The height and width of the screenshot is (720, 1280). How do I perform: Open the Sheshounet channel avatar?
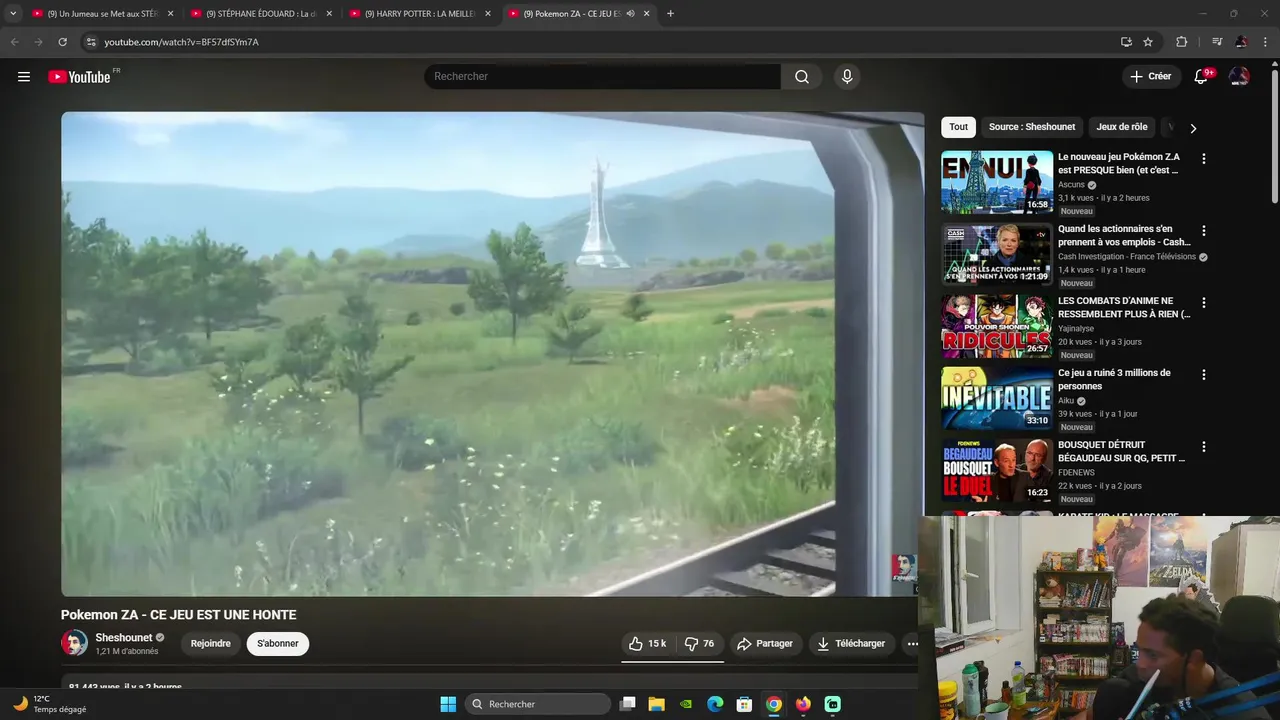click(x=74, y=643)
